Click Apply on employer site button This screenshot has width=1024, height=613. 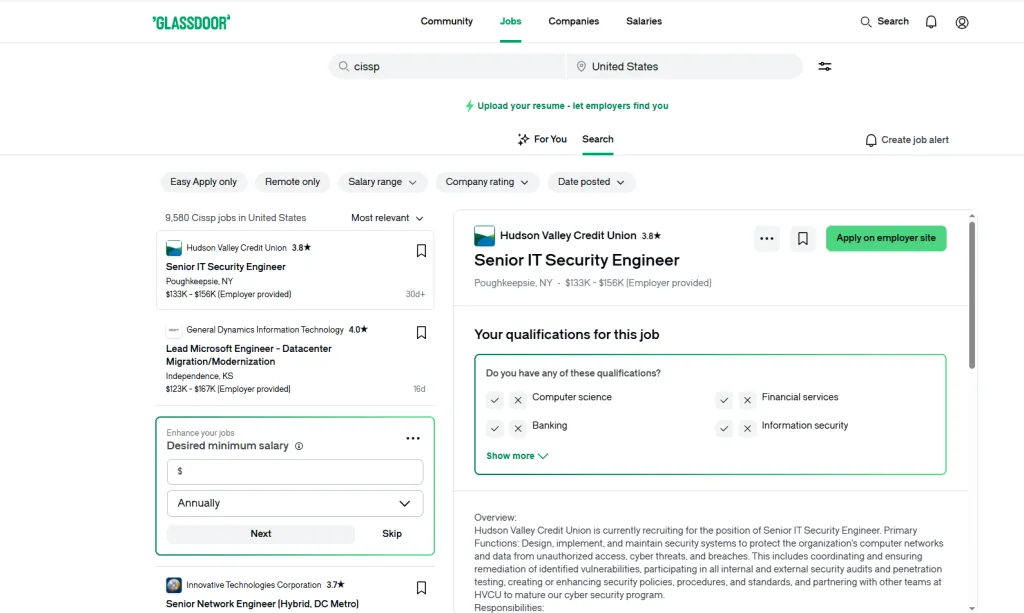point(886,238)
